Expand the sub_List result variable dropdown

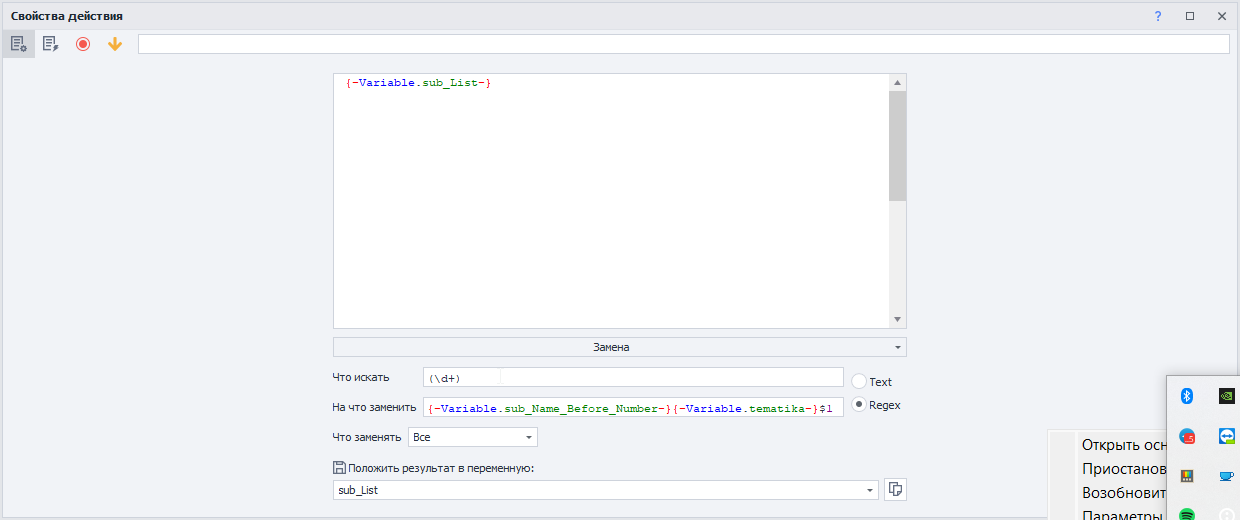(x=869, y=490)
